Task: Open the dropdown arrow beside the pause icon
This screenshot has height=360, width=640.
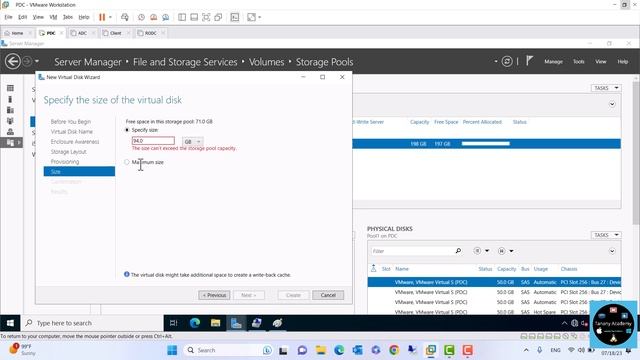Action: [x=110, y=17]
